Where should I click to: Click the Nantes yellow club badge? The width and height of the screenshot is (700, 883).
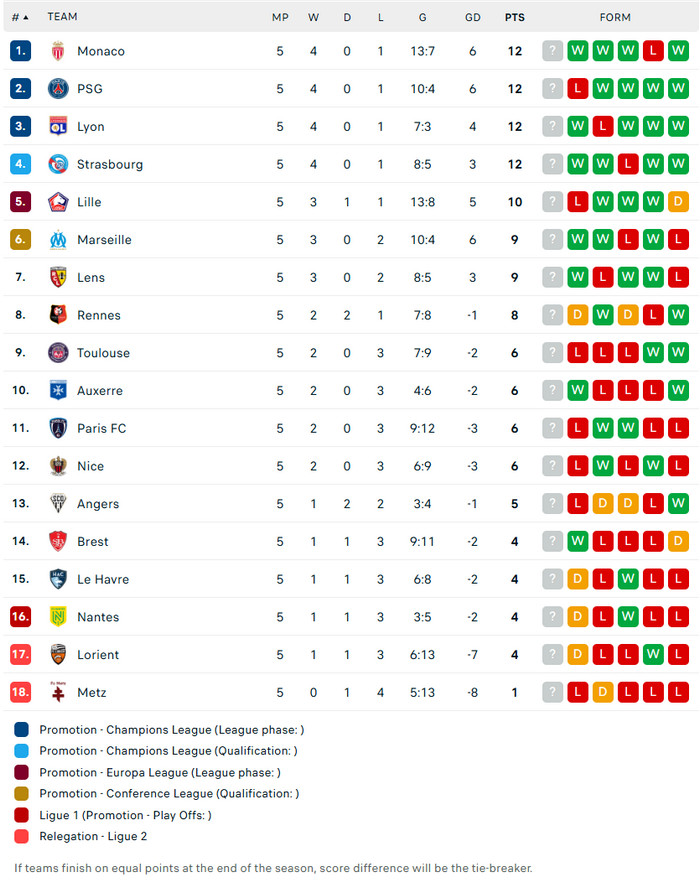[58, 617]
